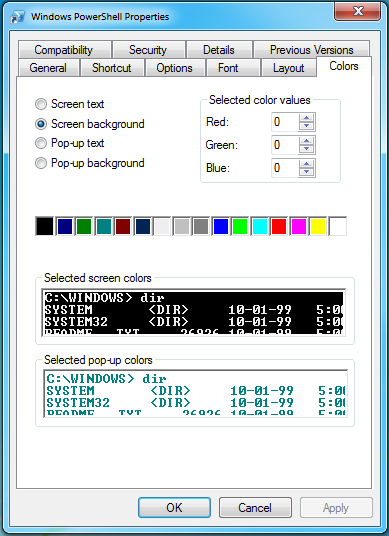Click the selected screen colors preview
Image resolution: width=389 pixels, height=536 pixels.
[193, 312]
